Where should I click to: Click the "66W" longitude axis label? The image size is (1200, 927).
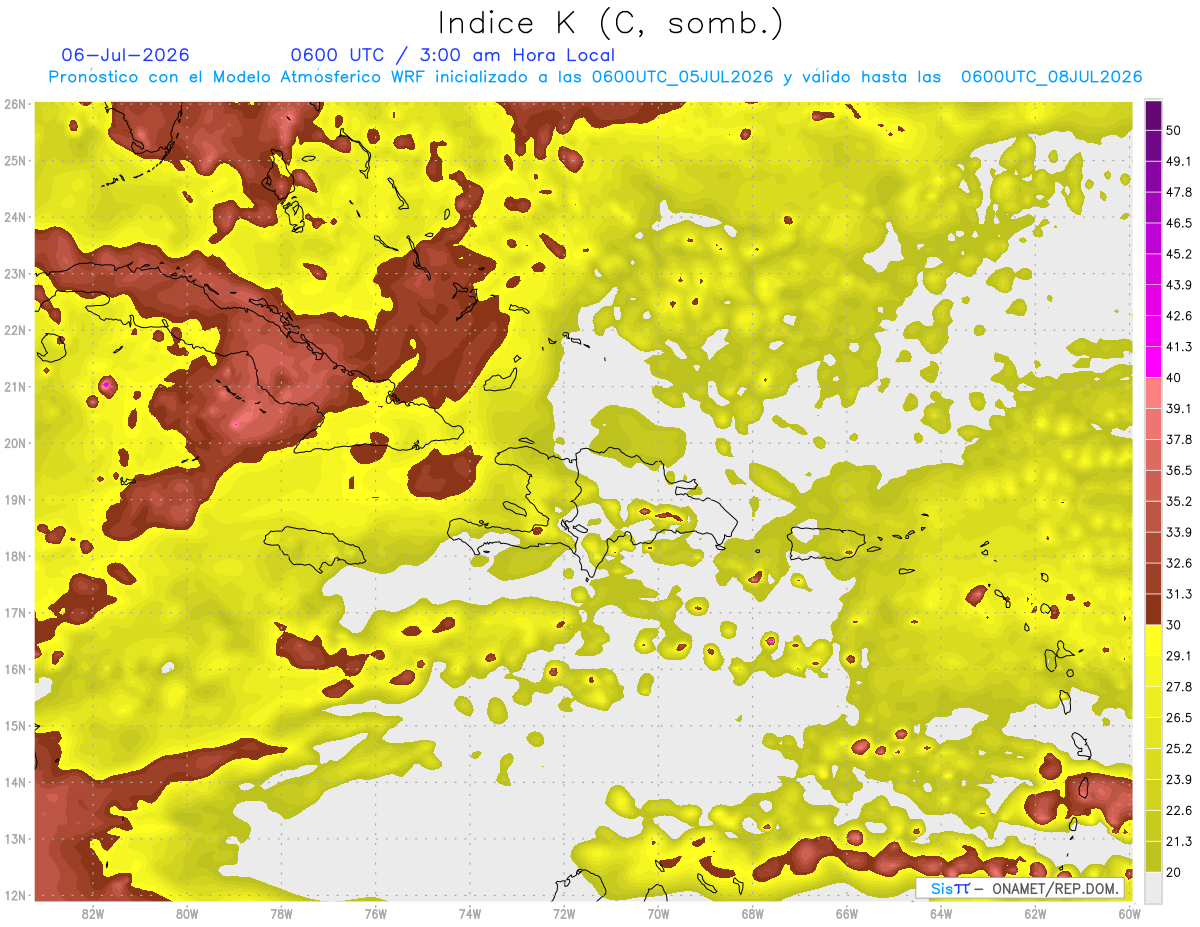tap(846, 913)
